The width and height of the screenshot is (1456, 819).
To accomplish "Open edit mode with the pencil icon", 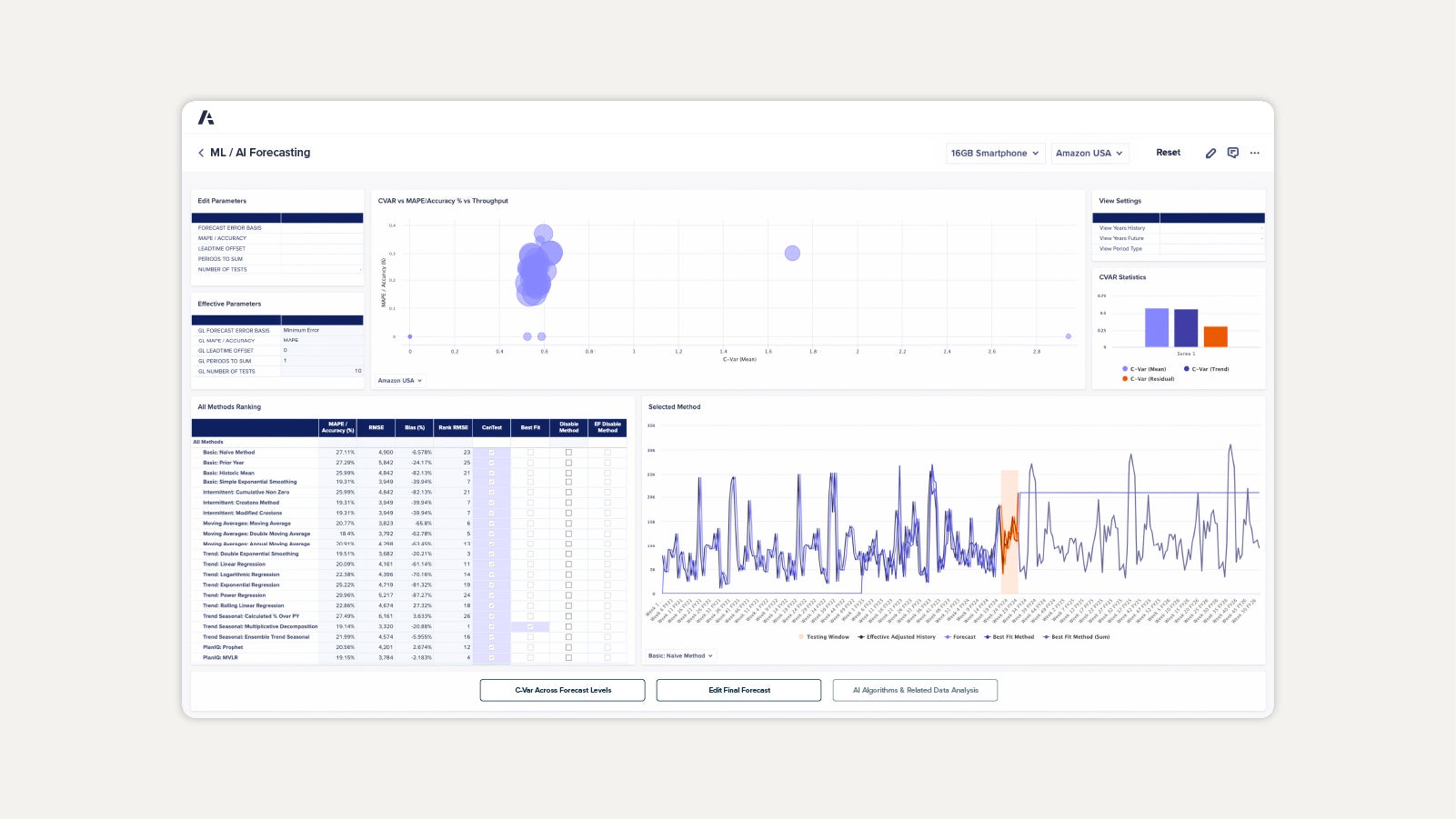I will pos(1210,153).
